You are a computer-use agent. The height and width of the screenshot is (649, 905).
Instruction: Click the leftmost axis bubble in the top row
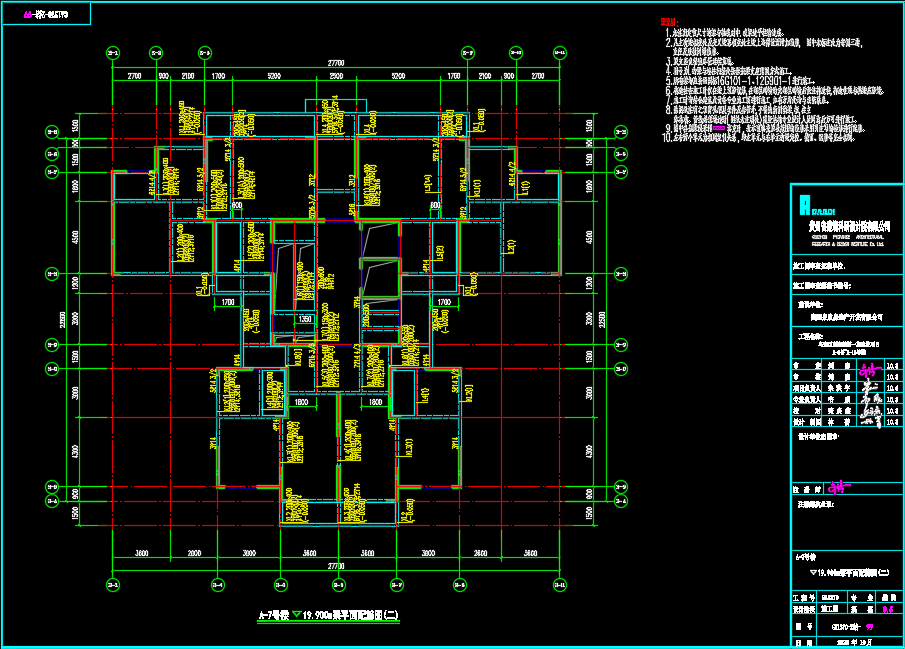tap(113, 53)
